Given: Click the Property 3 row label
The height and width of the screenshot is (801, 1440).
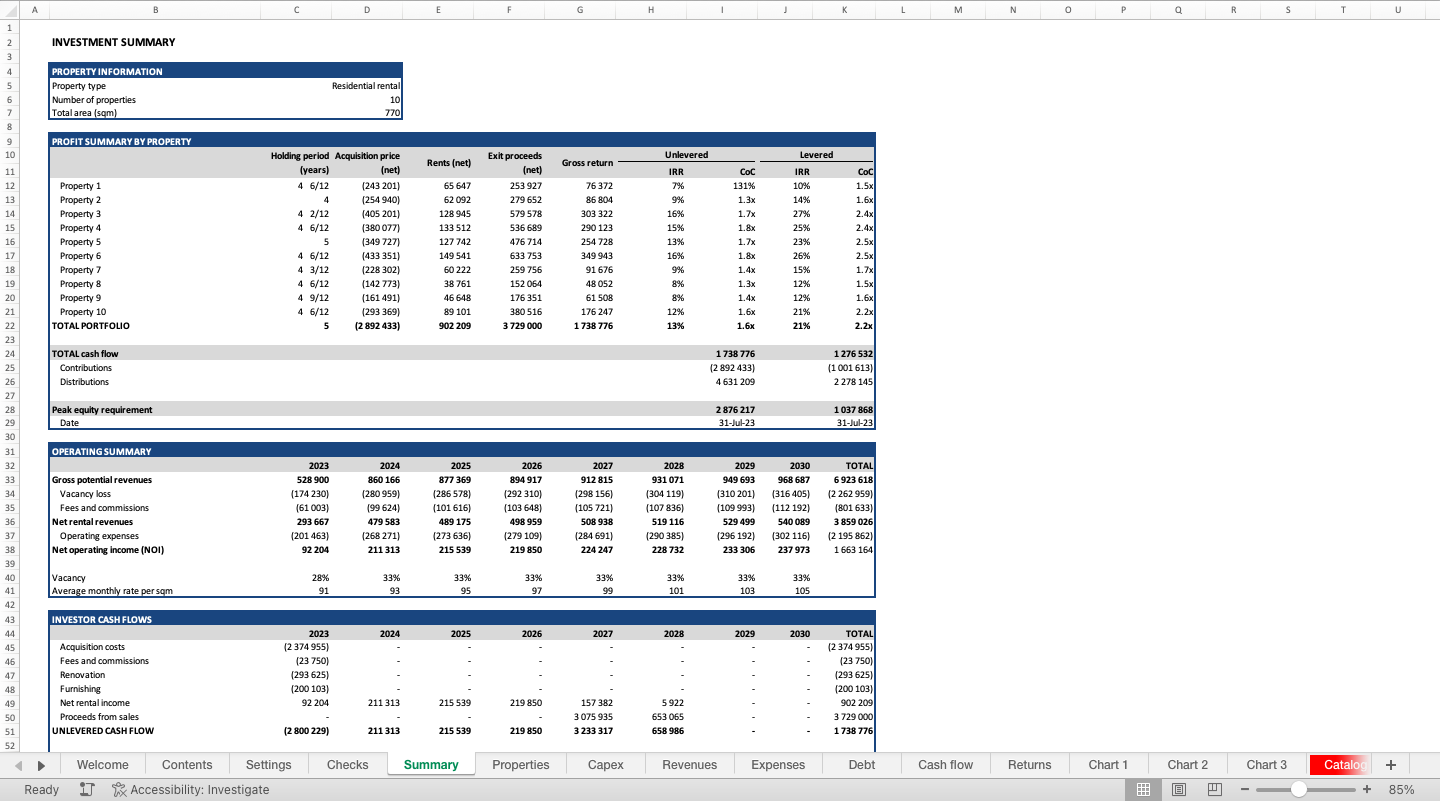Looking at the screenshot, I should tap(80, 214).
